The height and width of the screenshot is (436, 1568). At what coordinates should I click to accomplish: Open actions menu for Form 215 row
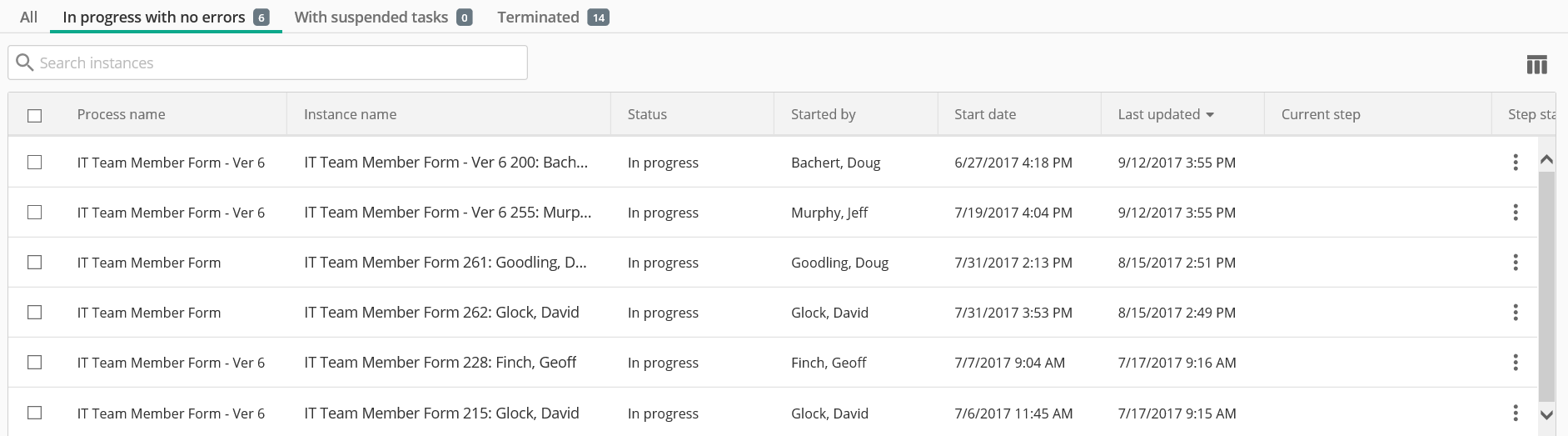(x=1515, y=413)
